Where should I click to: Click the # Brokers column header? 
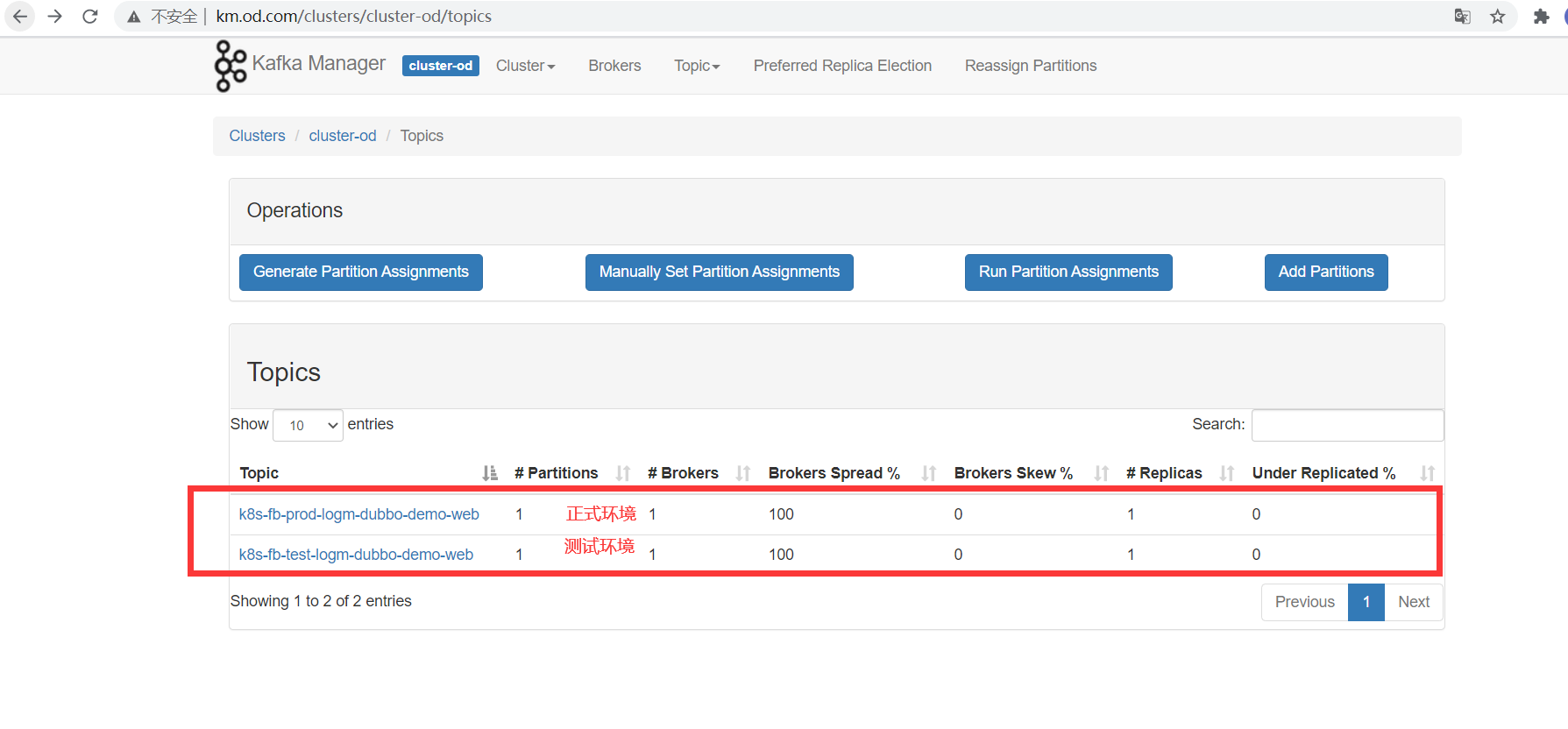[683, 473]
